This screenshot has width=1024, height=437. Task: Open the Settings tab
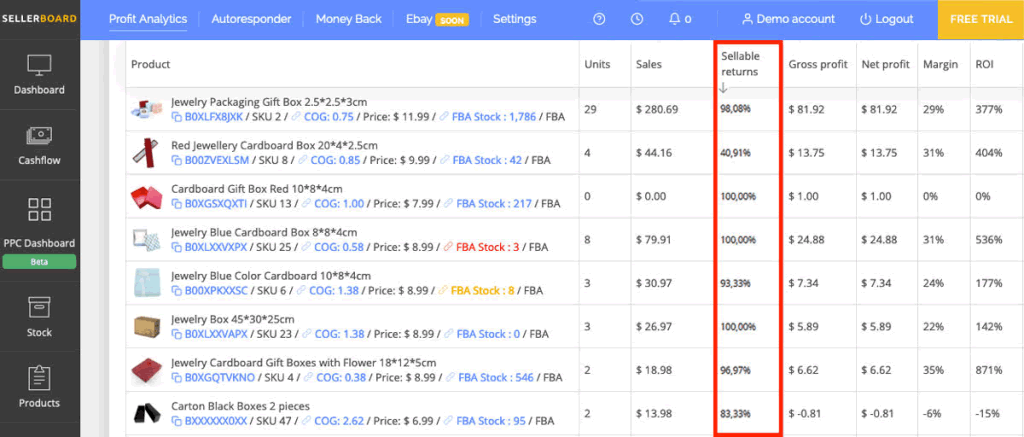pyautogui.click(x=515, y=19)
